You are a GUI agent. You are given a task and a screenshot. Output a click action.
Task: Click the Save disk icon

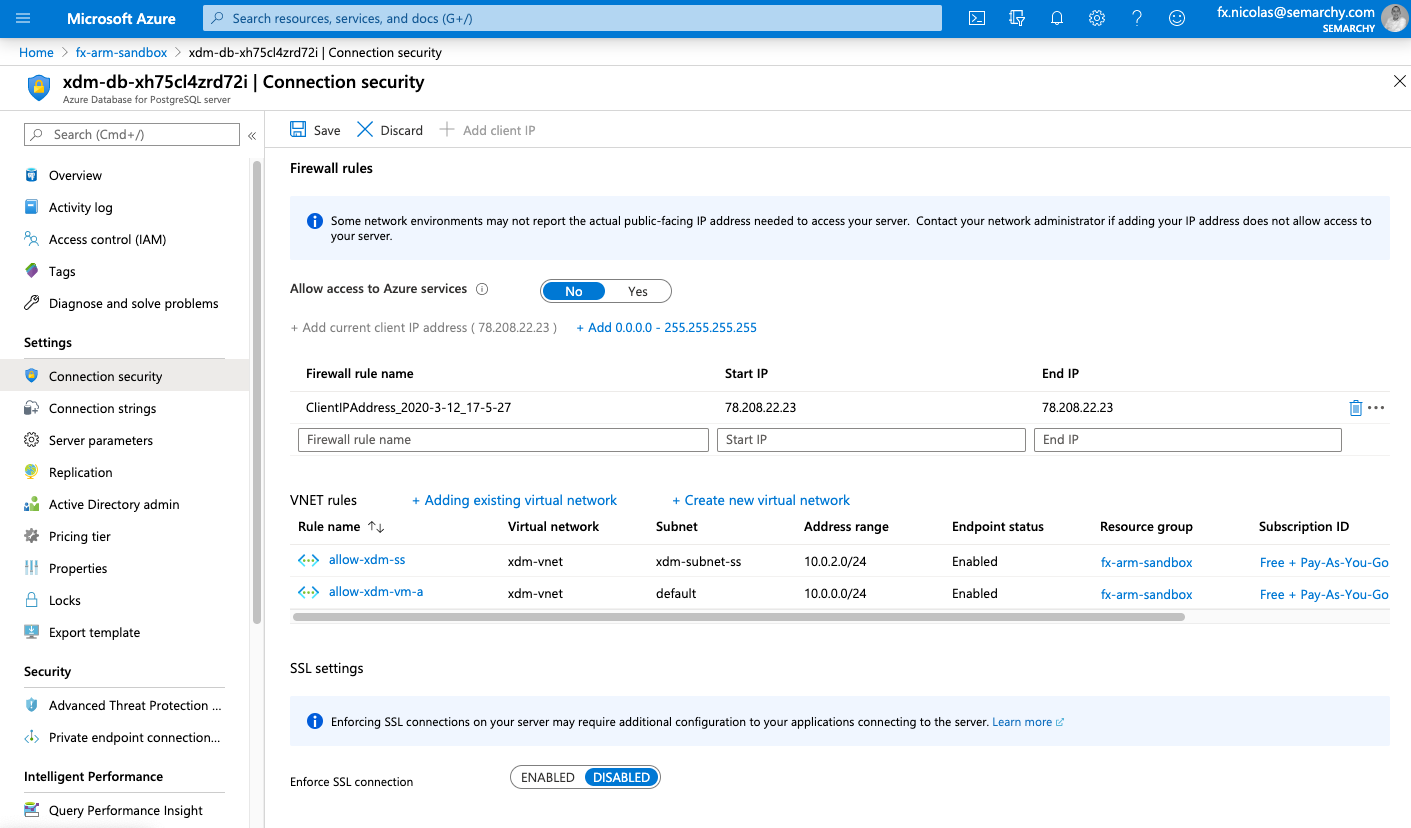(298, 130)
